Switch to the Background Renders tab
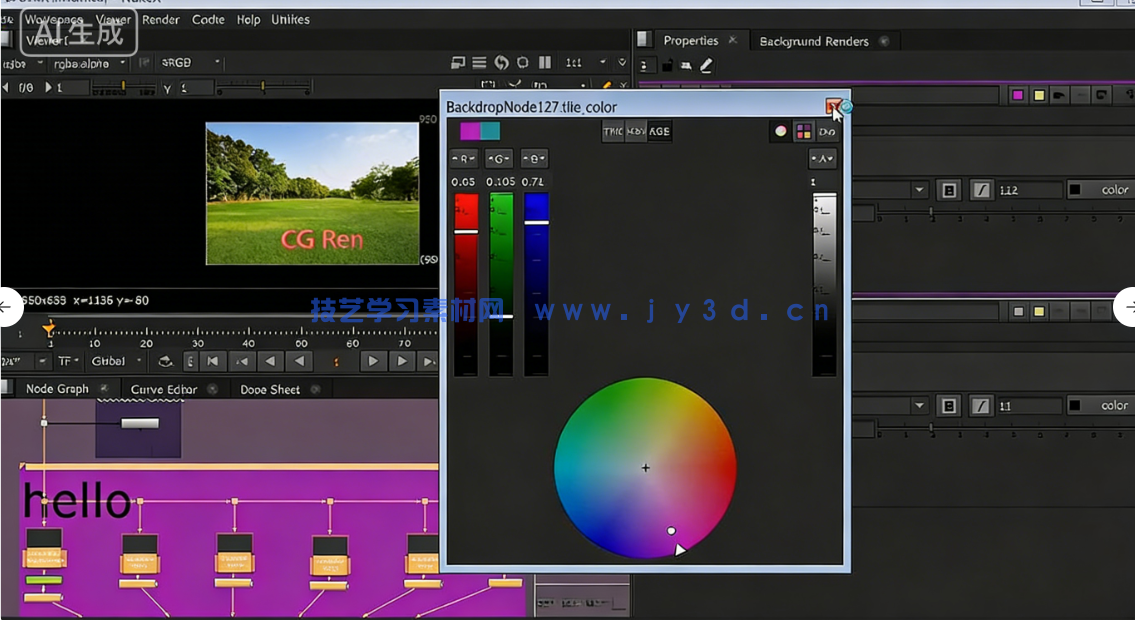The image size is (1135, 620). point(814,41)
